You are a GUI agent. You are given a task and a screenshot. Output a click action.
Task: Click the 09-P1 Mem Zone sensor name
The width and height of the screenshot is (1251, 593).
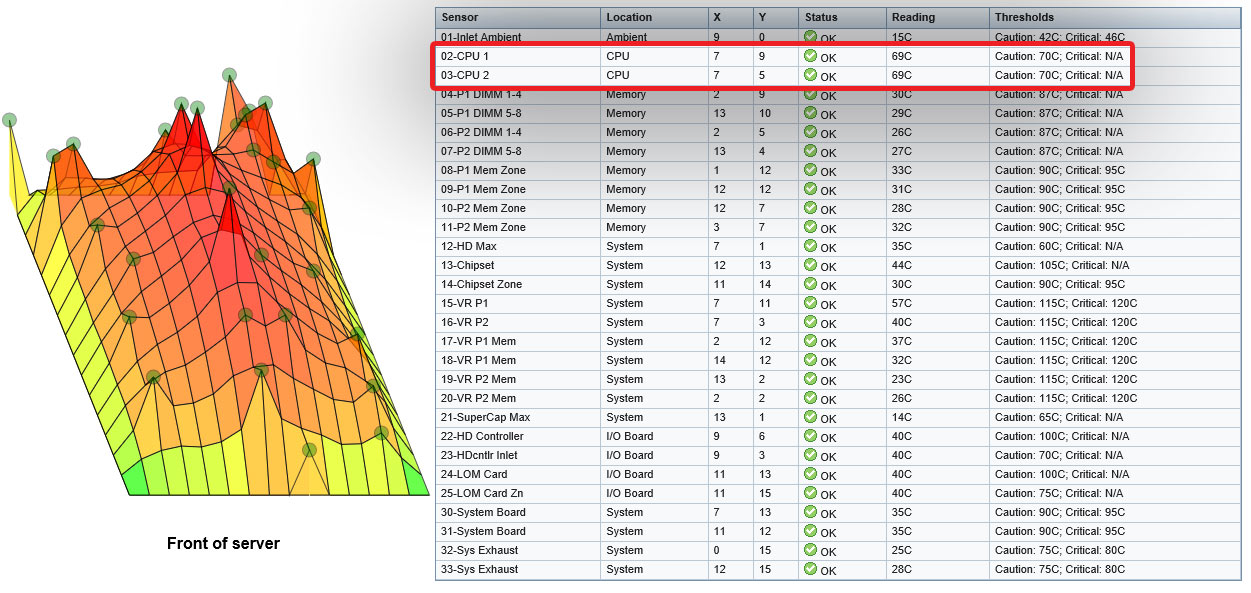pyautogui.click(x=483, y=189)
